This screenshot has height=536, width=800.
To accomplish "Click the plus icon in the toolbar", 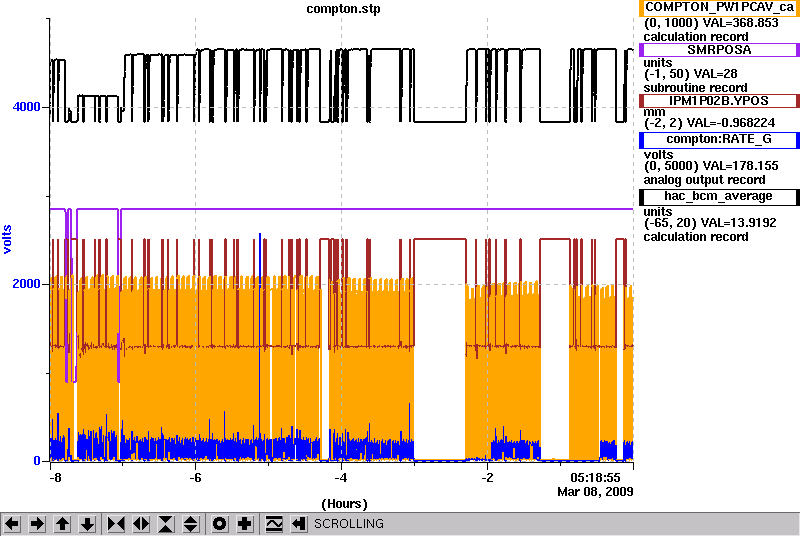I will 245,524.
